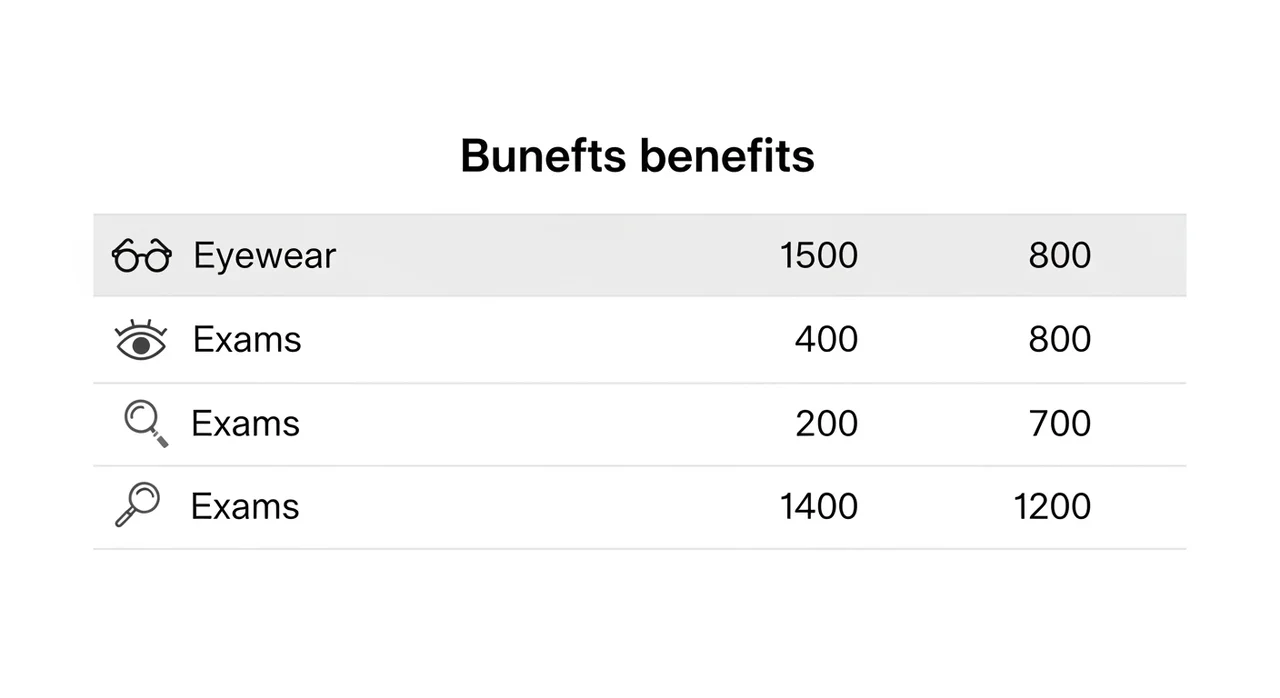Click the magnifier icon in the 1400 row
The width and height of the screenshot is (1280, 698).
click(138, 504)
